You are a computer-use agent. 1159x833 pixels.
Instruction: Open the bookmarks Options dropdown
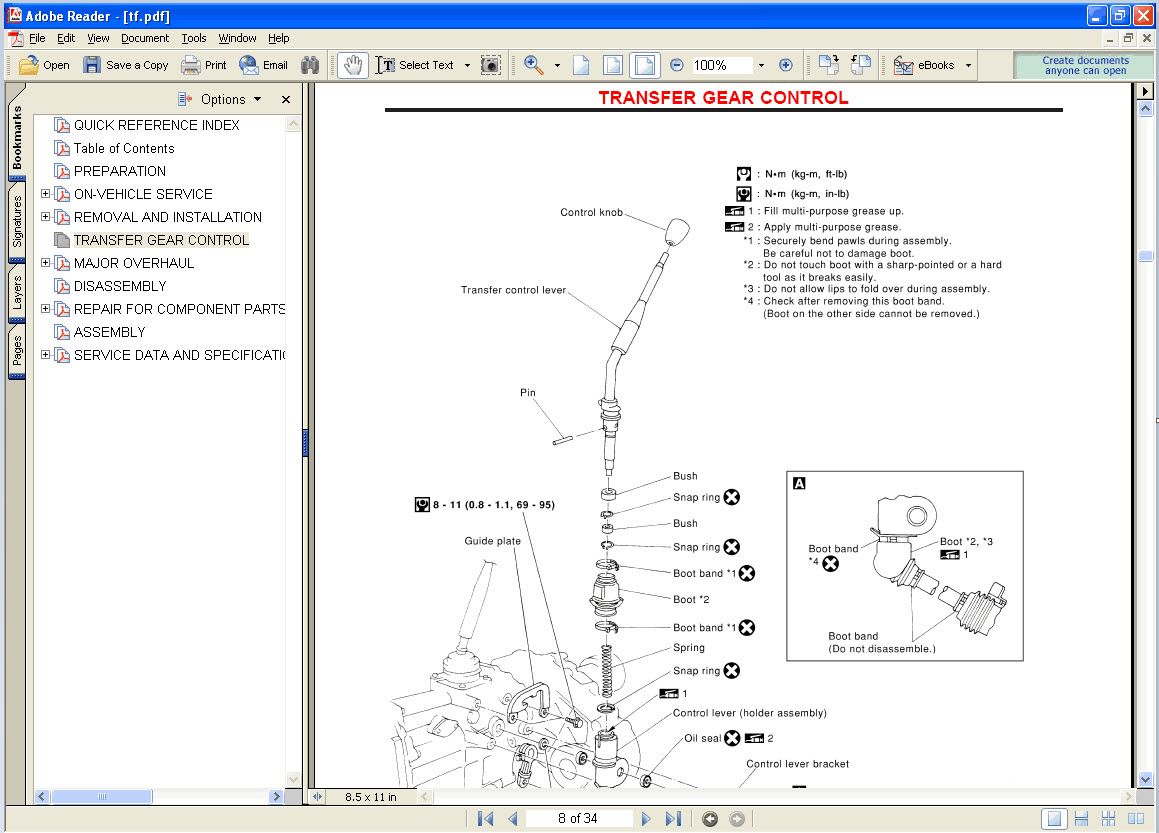point(220,99)
